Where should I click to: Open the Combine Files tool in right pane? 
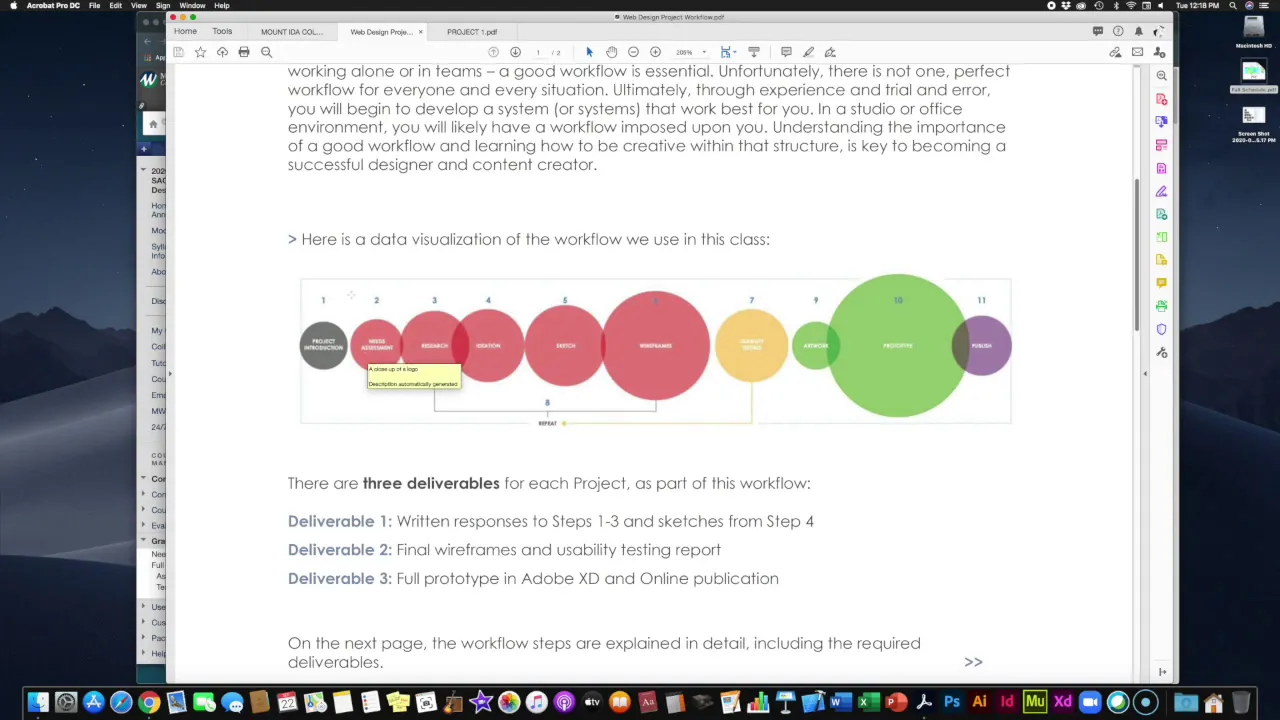[x=1161, y=122]
